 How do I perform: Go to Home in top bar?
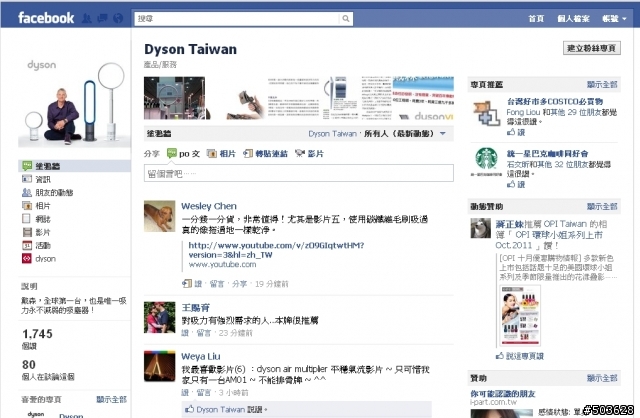tap(536, 18)
